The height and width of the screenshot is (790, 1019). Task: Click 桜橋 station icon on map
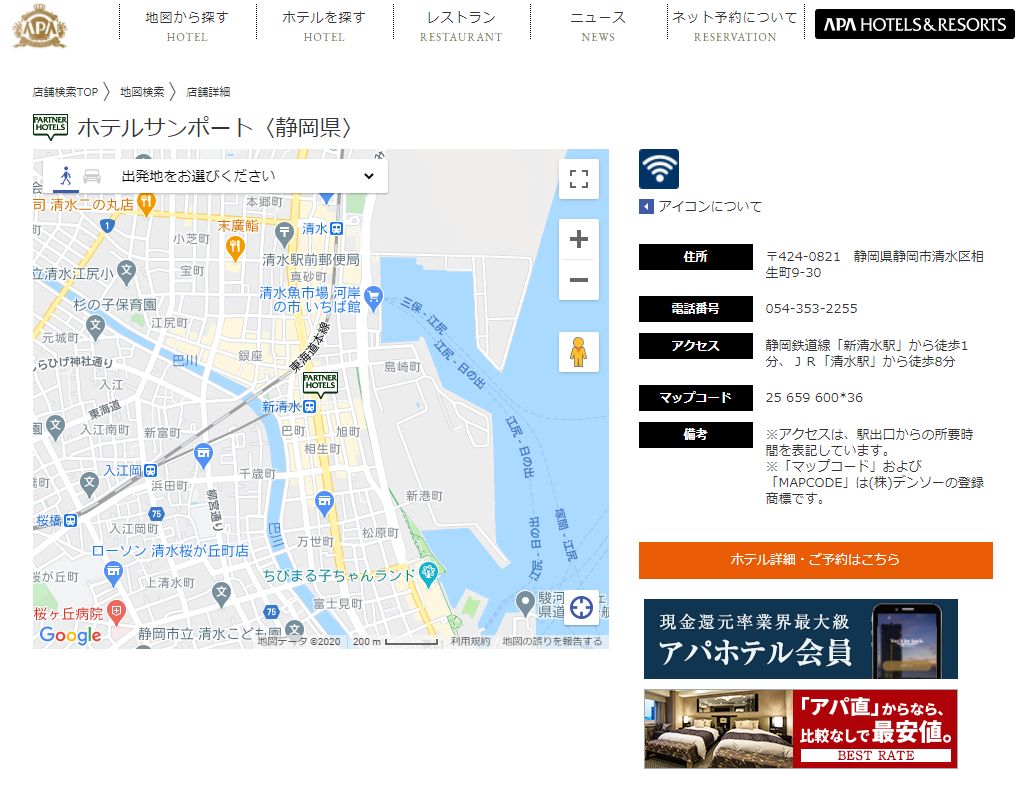coord(70,520)
